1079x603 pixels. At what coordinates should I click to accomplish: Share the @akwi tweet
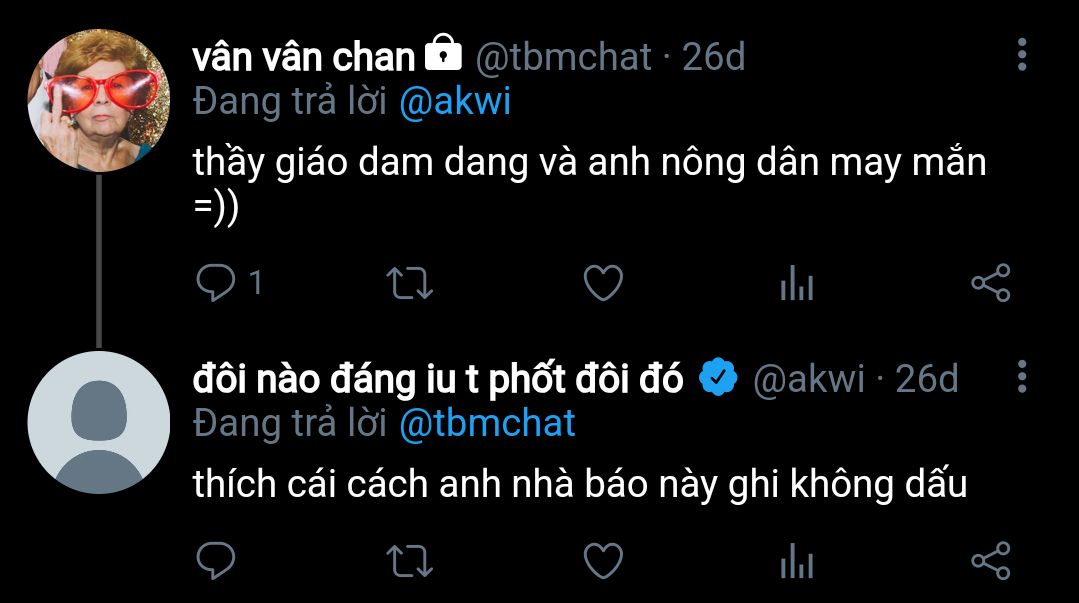tap(991, 560)
